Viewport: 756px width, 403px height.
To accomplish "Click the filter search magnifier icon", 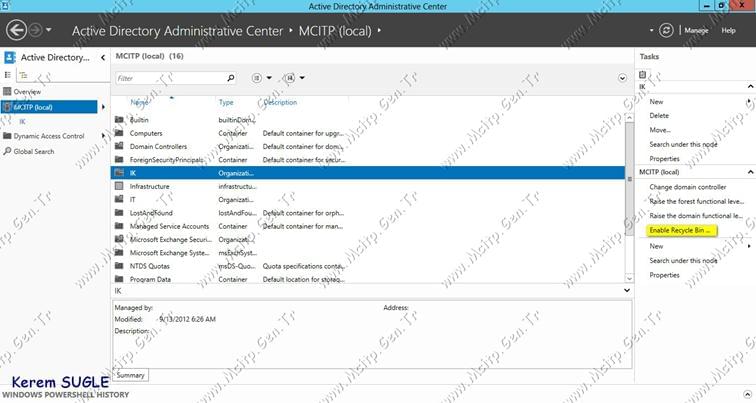I will [230, 78].
